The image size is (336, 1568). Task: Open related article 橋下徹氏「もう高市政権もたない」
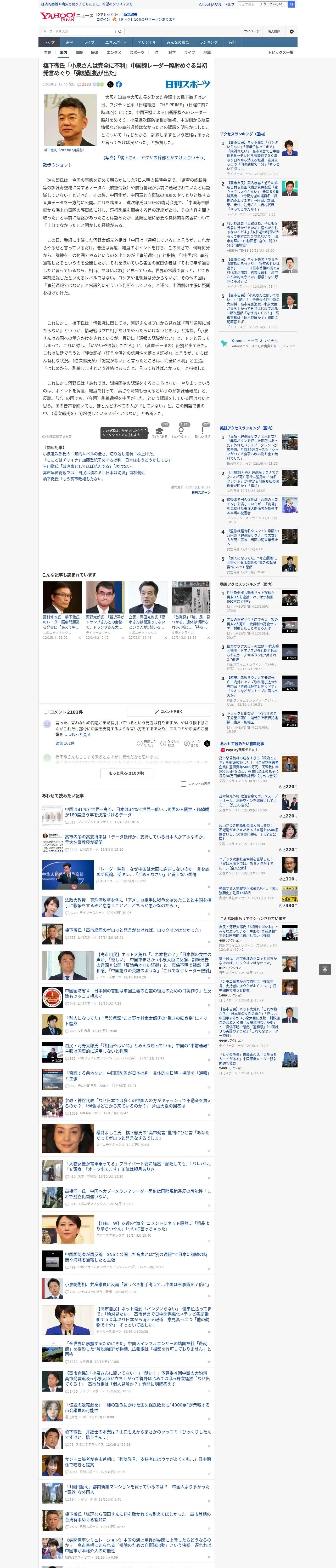73,479
